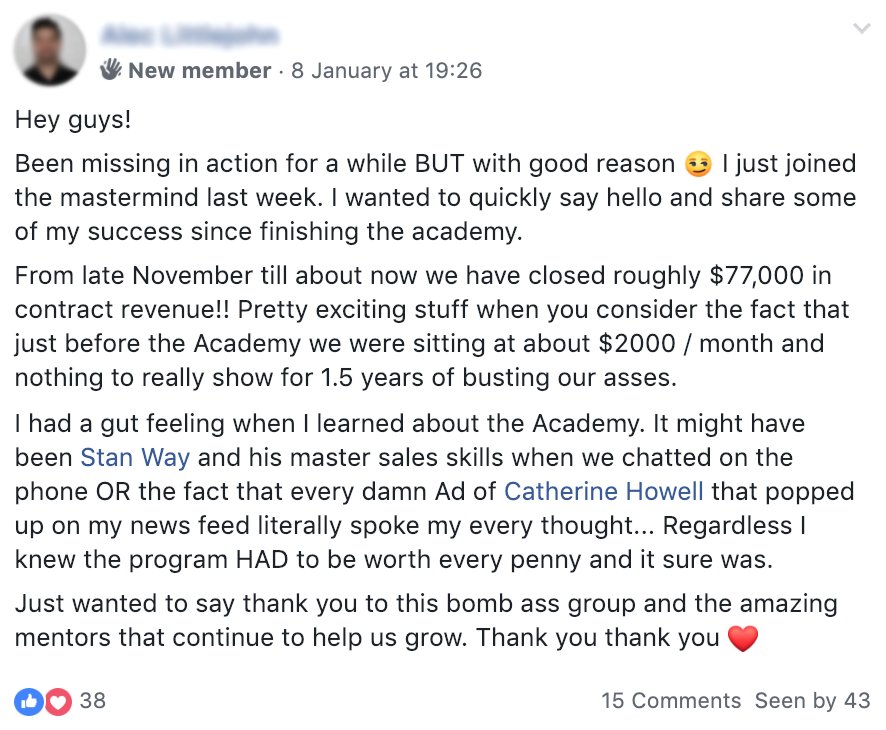The width and height of the screenshot is (886, 730).
Task: Click the post author's profile picture
Action: pyautogui.click(x=51, y=50)
